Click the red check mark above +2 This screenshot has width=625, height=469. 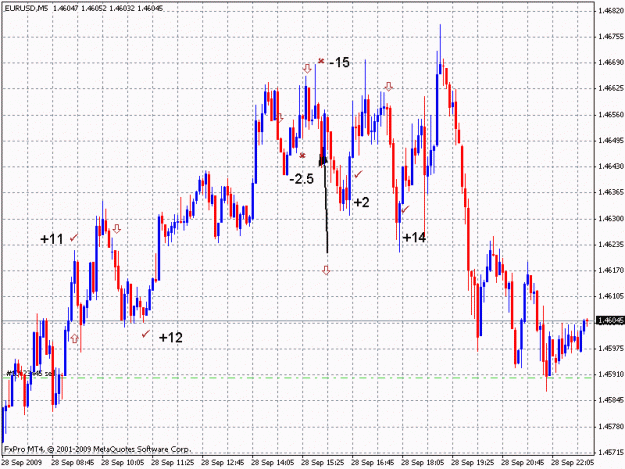(359, 174)
